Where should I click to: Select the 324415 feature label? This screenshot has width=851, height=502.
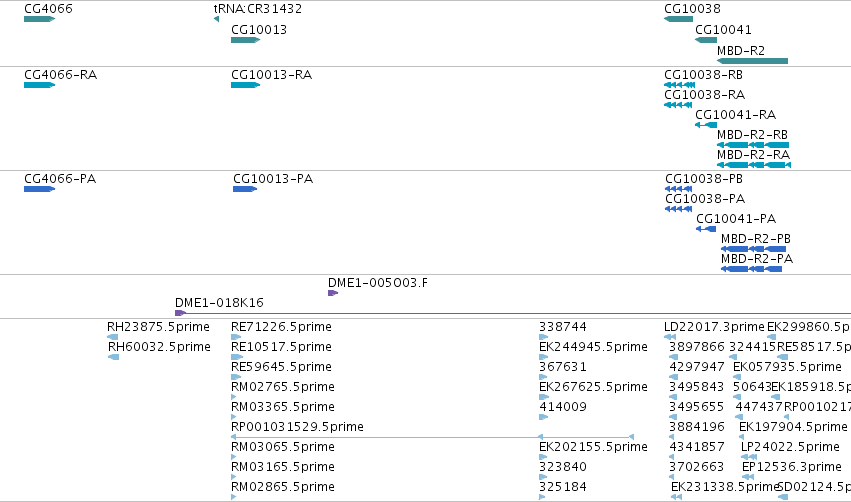coord(753,347)
